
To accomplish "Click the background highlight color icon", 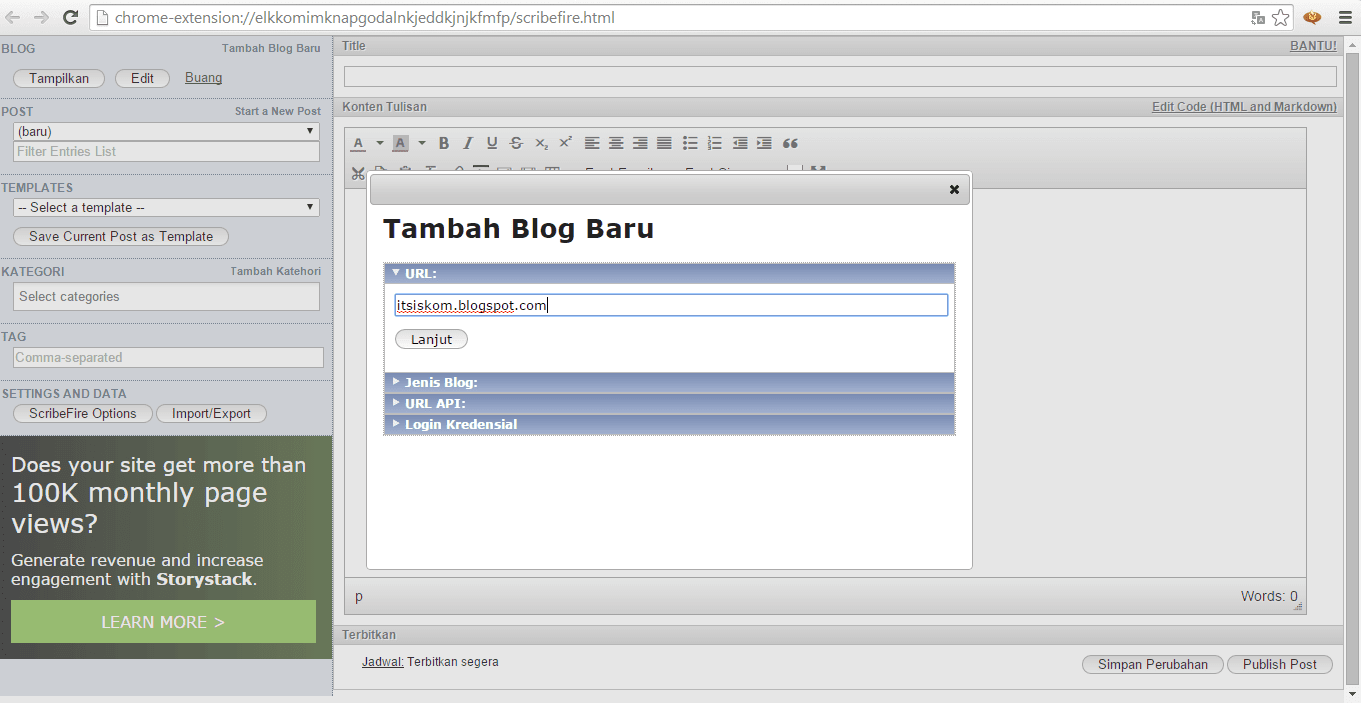I will 400,143.
